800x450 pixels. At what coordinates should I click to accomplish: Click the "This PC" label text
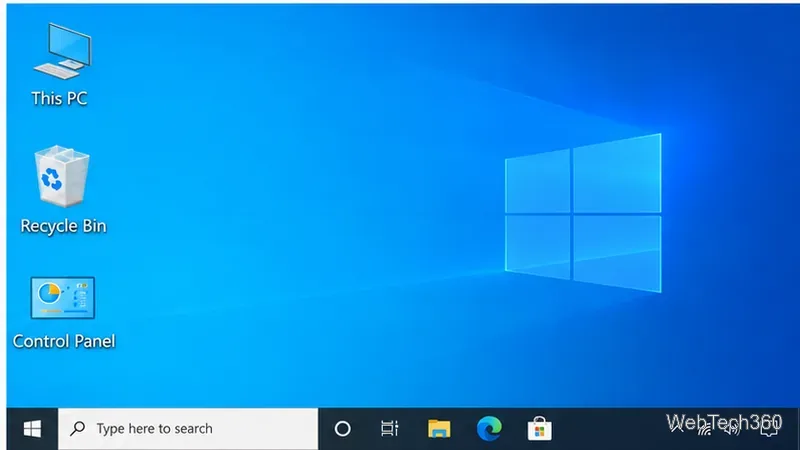[59, 98]
